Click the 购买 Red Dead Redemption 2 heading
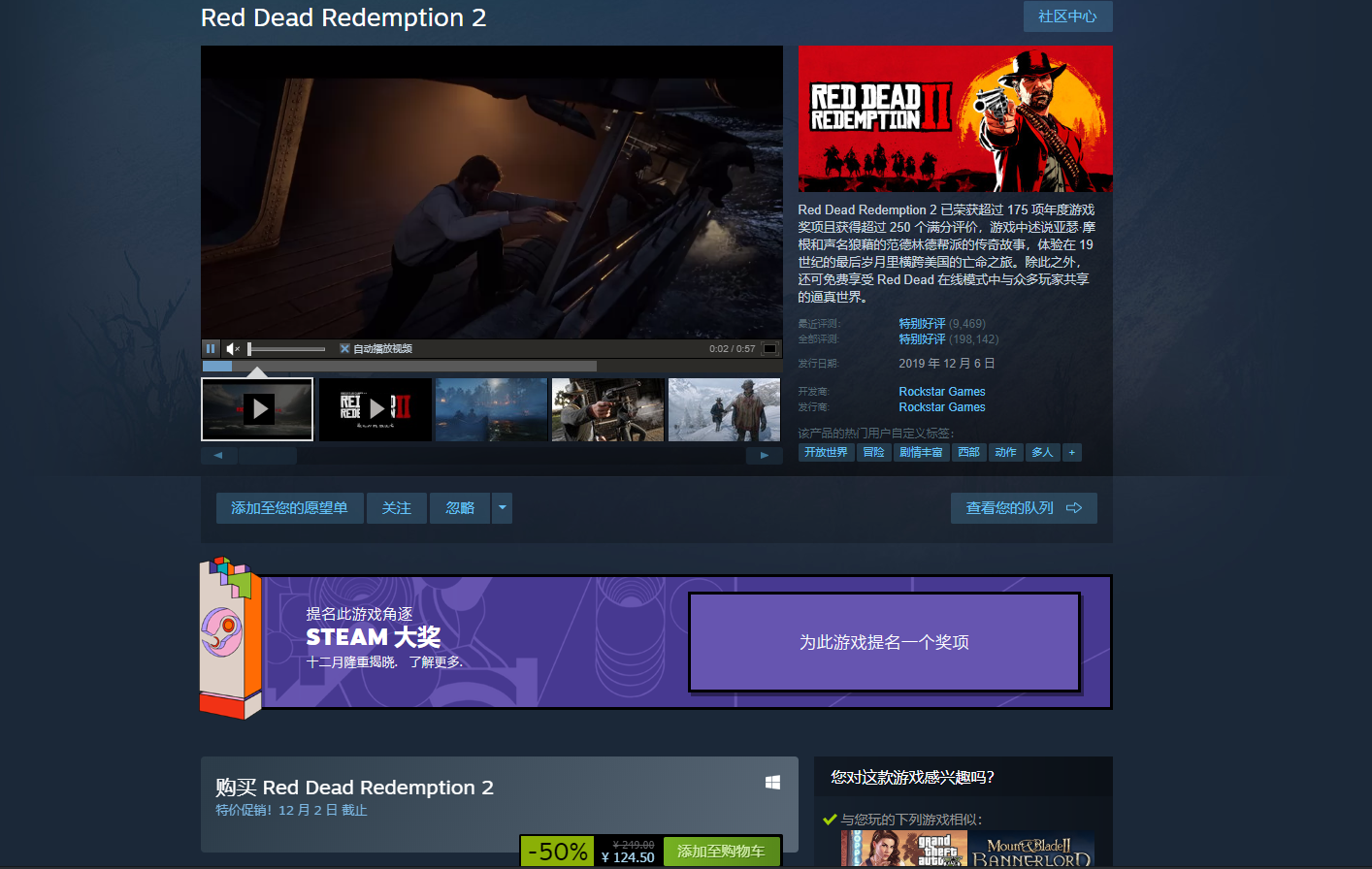This screenshot has height=869, width=1372. [354, 788]
